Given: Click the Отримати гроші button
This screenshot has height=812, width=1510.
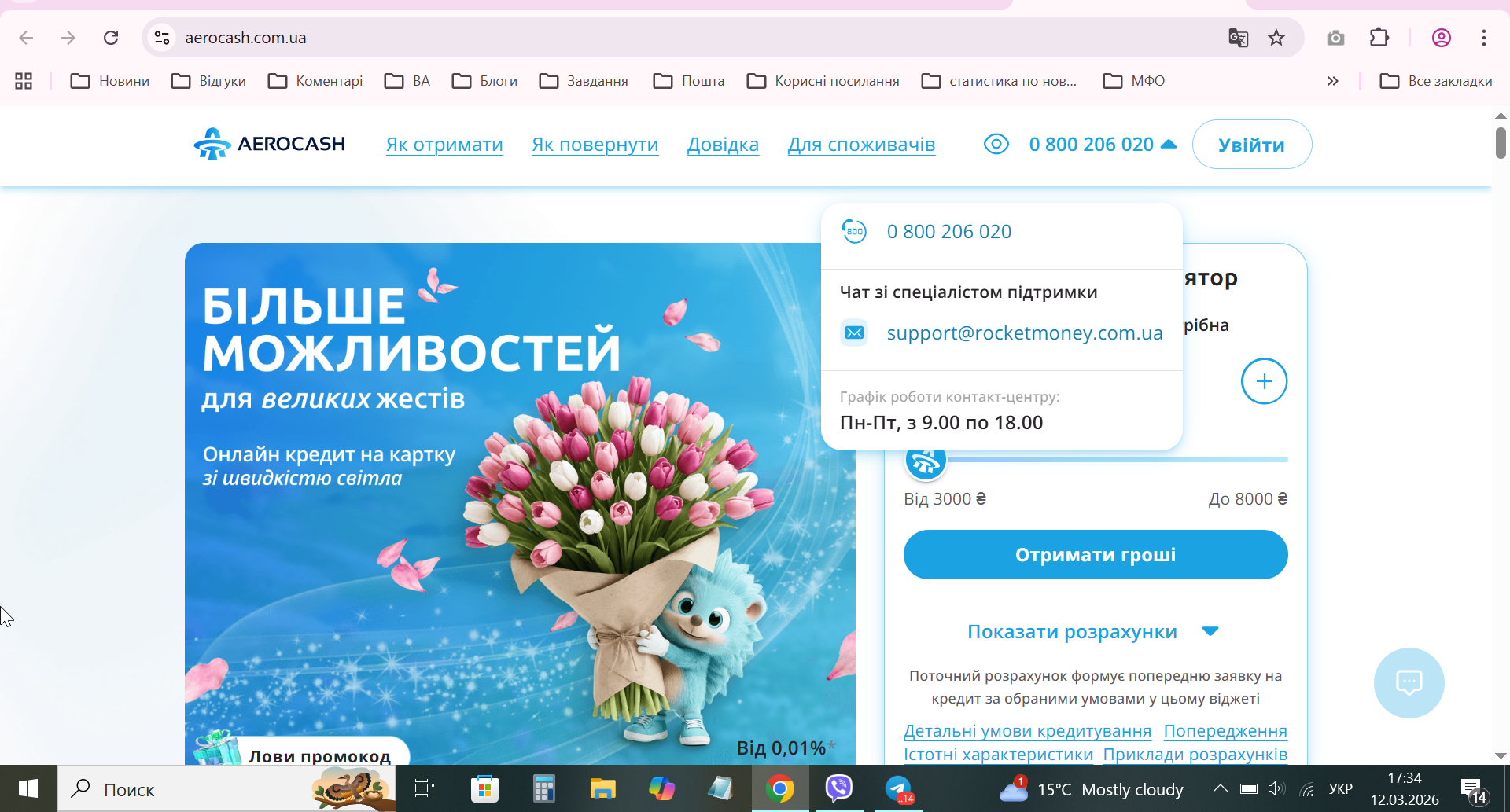Looking at the screenshot, I should (1096, 555).
